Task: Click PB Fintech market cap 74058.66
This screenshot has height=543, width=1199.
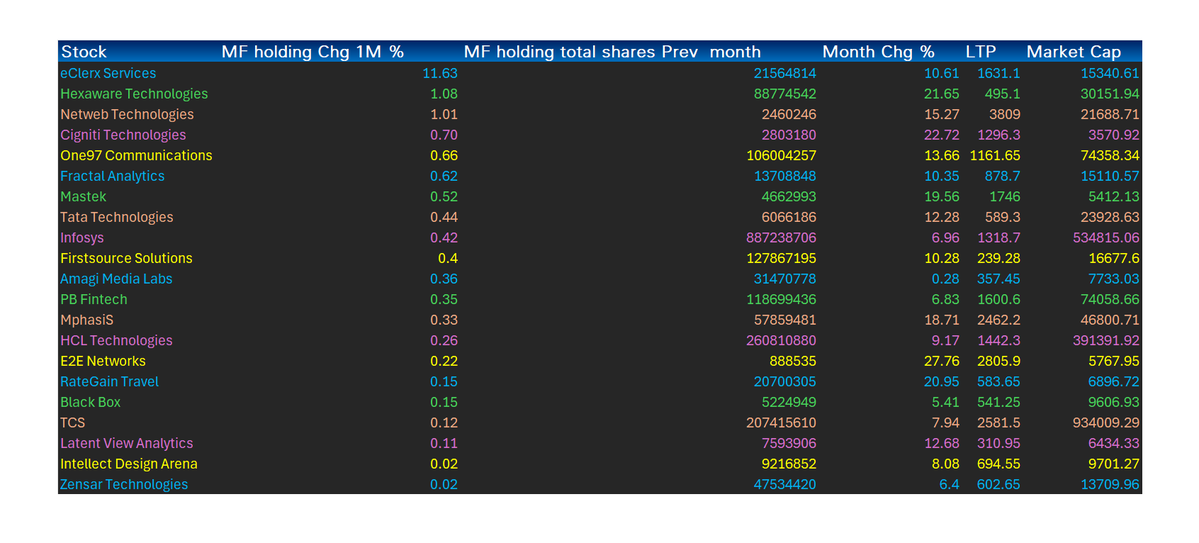Action: point(1110,300)
